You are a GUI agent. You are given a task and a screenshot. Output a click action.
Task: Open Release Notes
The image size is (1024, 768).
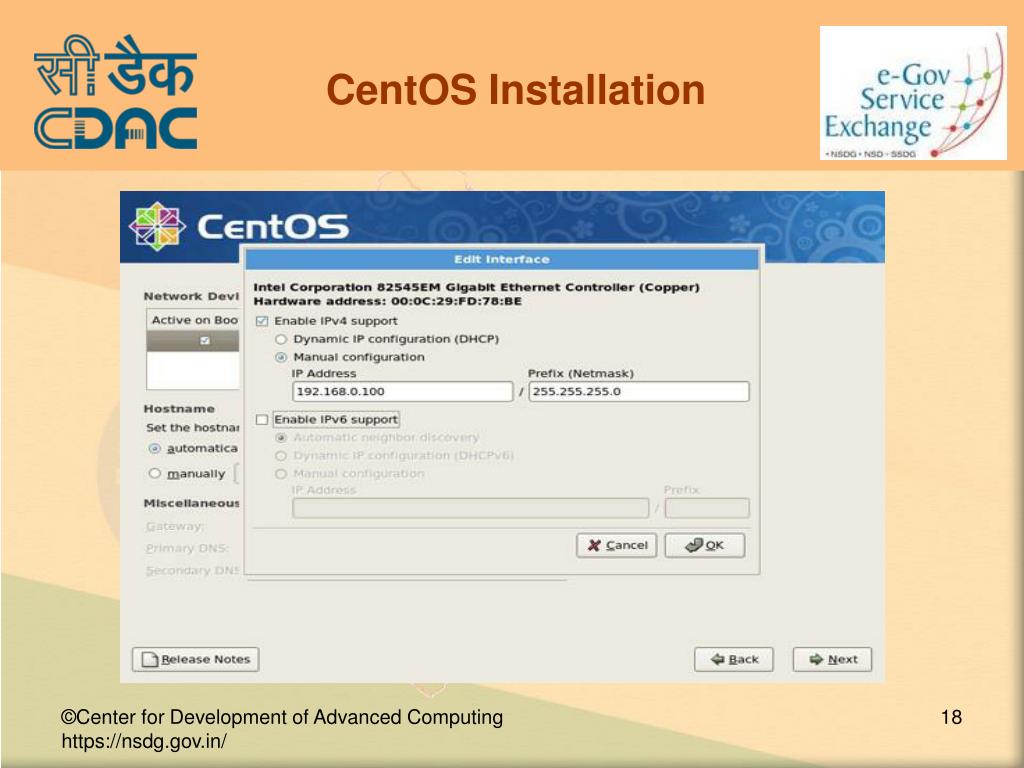(x=195, y=659)
